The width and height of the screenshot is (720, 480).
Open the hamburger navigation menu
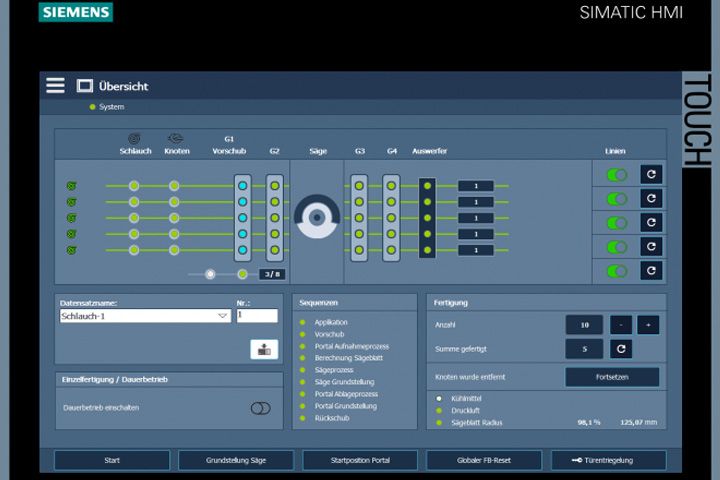(x=55, y=86)
